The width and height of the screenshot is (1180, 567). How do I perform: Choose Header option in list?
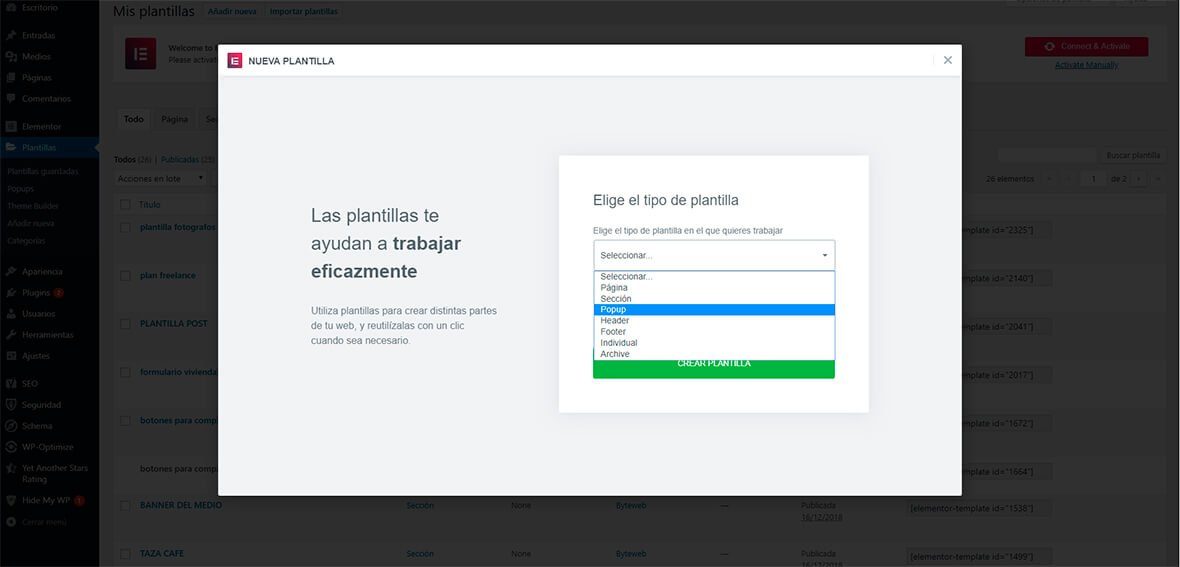(713, 321)
